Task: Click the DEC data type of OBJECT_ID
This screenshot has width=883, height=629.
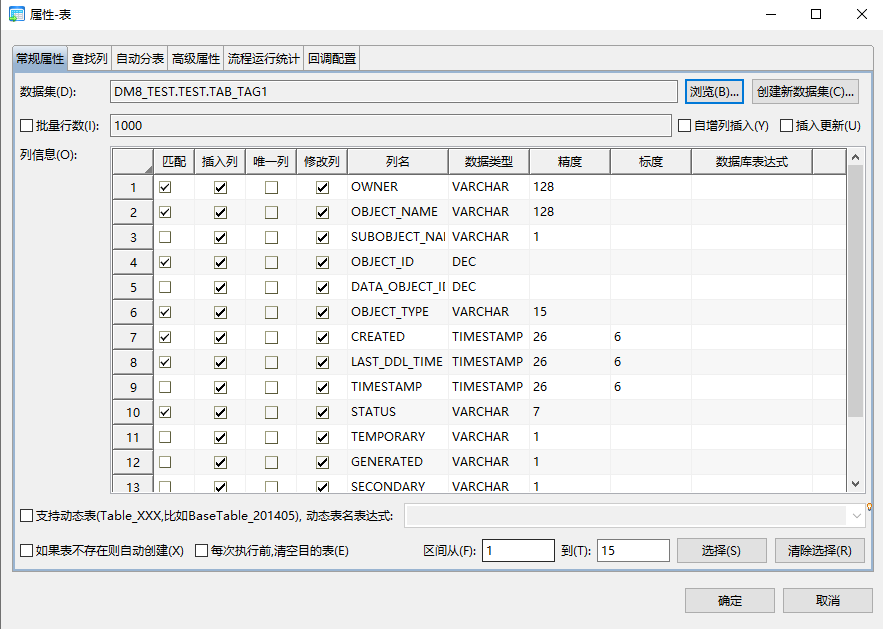Action: coord(489,262)
